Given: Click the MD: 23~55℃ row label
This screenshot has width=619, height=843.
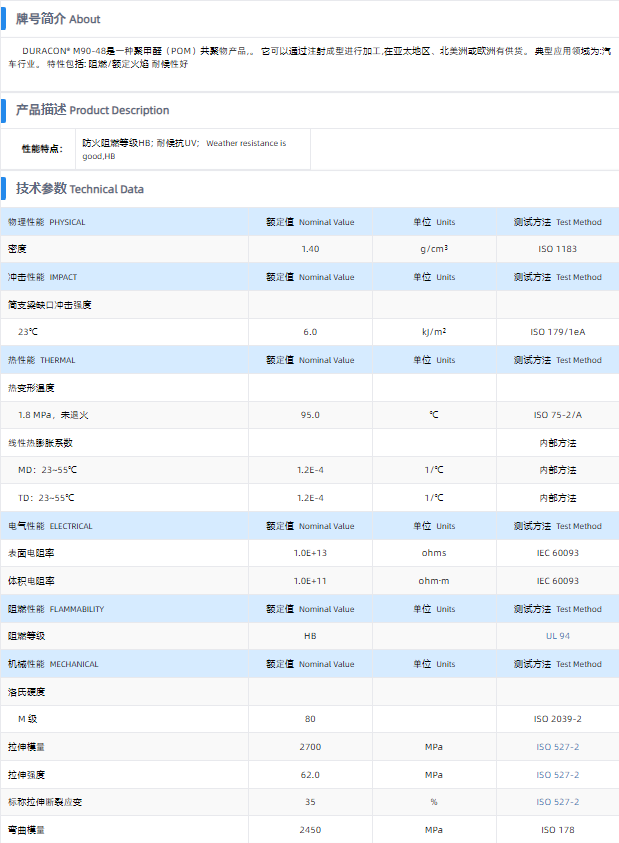Looking at the screenshot, I should coord(47,470).
